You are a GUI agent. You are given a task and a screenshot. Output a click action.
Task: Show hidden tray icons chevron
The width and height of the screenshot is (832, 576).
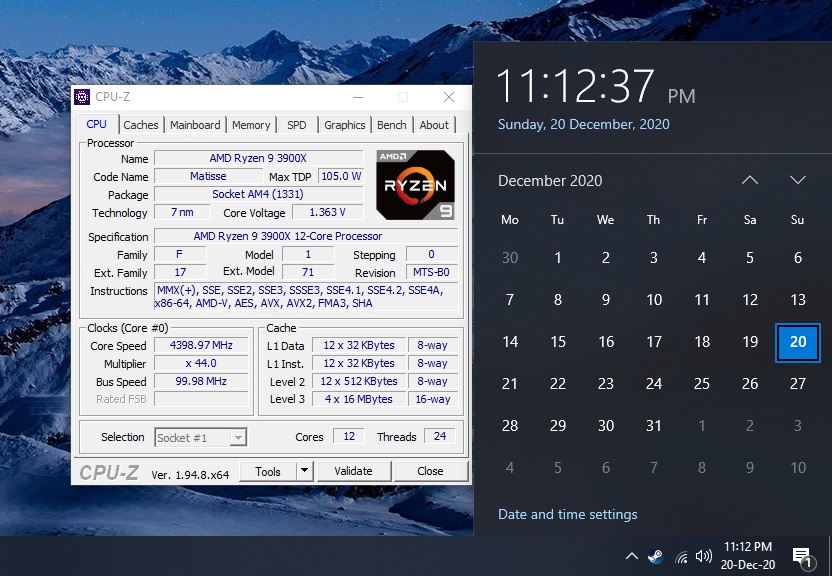point(631,556)
